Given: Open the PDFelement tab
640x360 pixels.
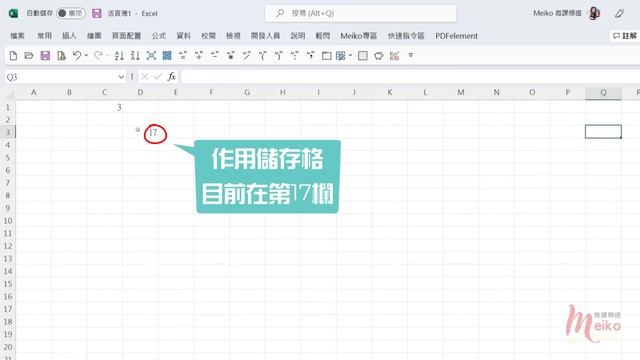Looking at the screenshot, I should [x=456, y=36].
